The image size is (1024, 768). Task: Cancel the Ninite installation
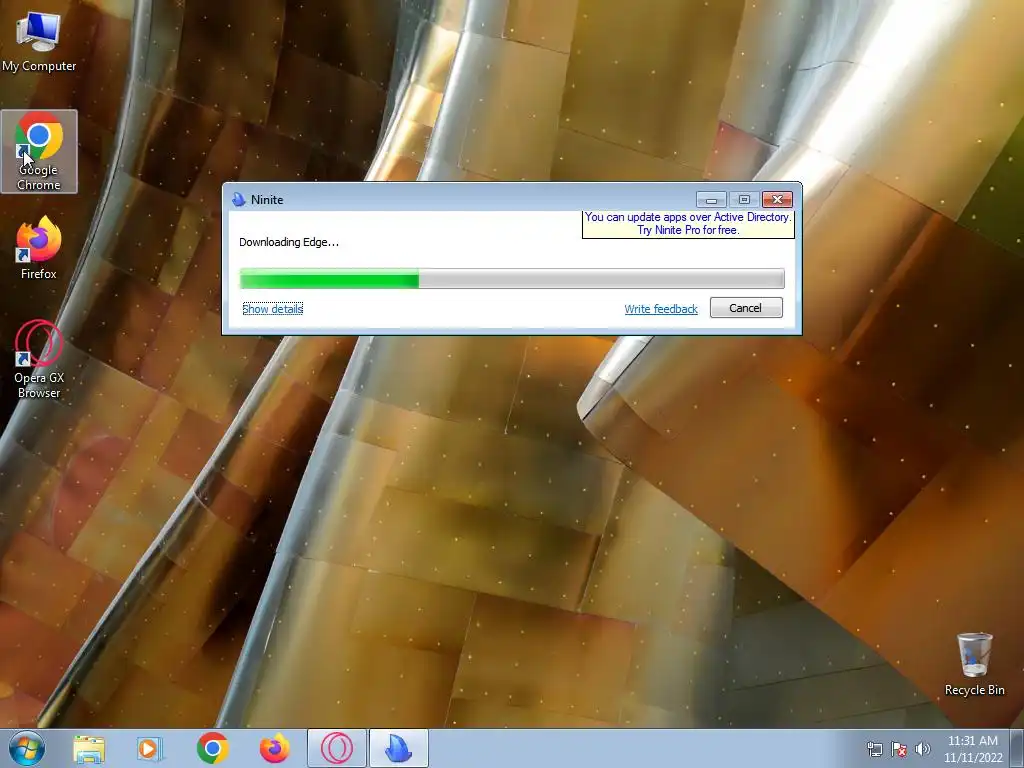click(746, 308)
